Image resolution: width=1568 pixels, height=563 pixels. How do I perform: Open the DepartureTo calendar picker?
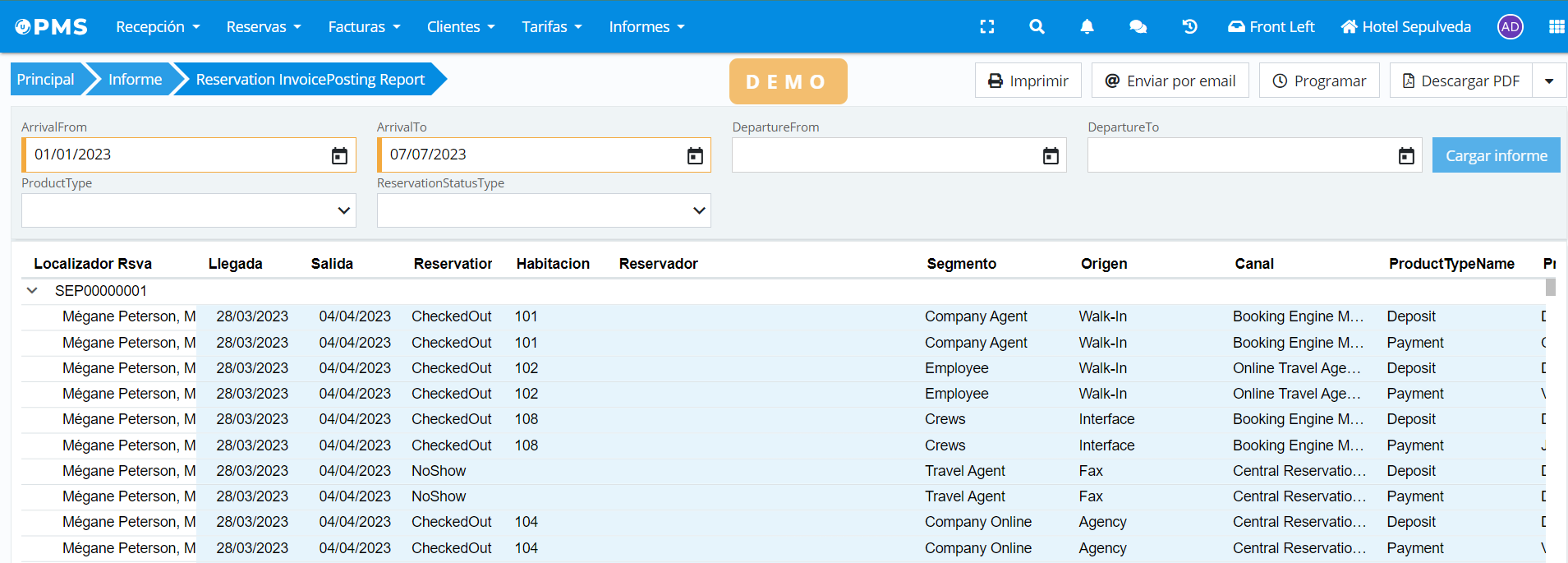(x=1406, y=155)
